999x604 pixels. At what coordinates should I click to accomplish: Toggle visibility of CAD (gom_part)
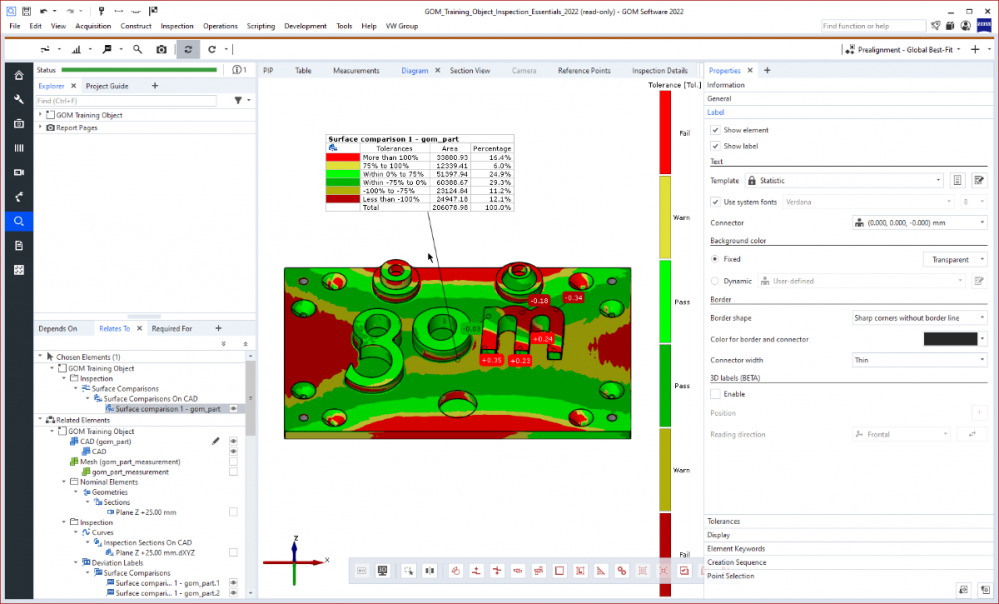click(x=233, y=441)
